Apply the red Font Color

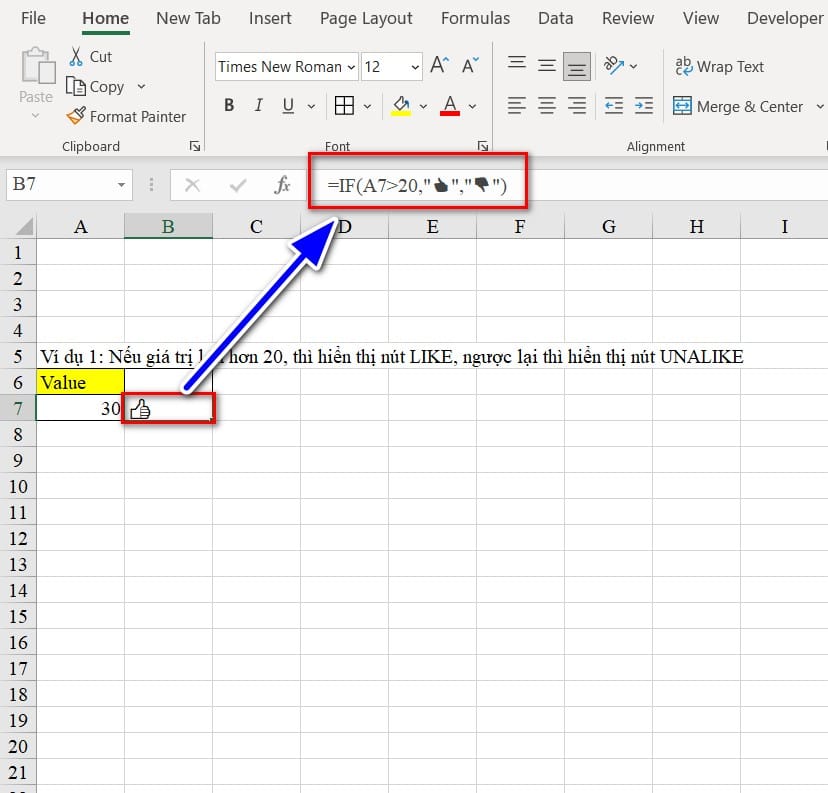pyautogui.click(x=450, y=106)
